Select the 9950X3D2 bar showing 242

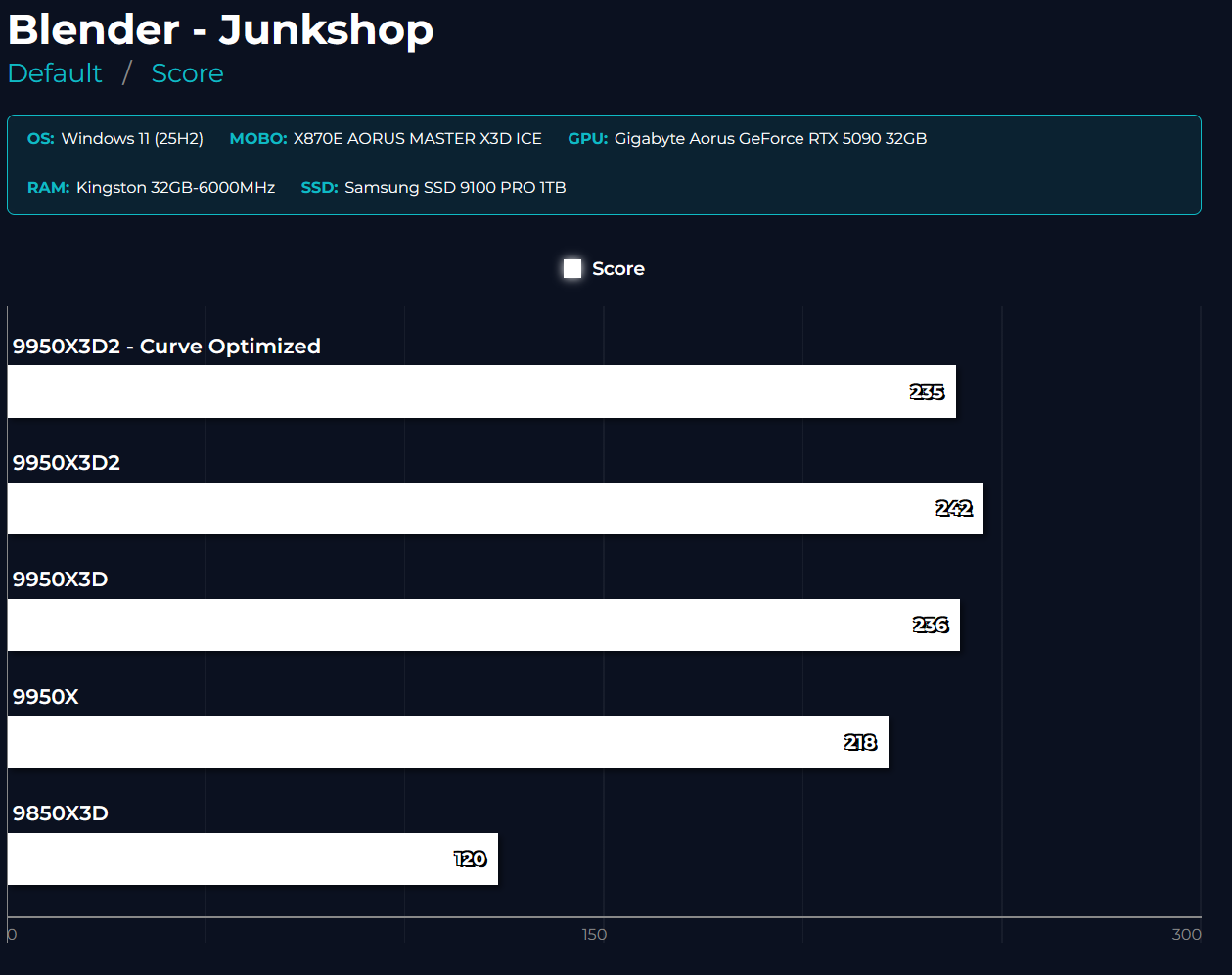[x=495, y=508]
